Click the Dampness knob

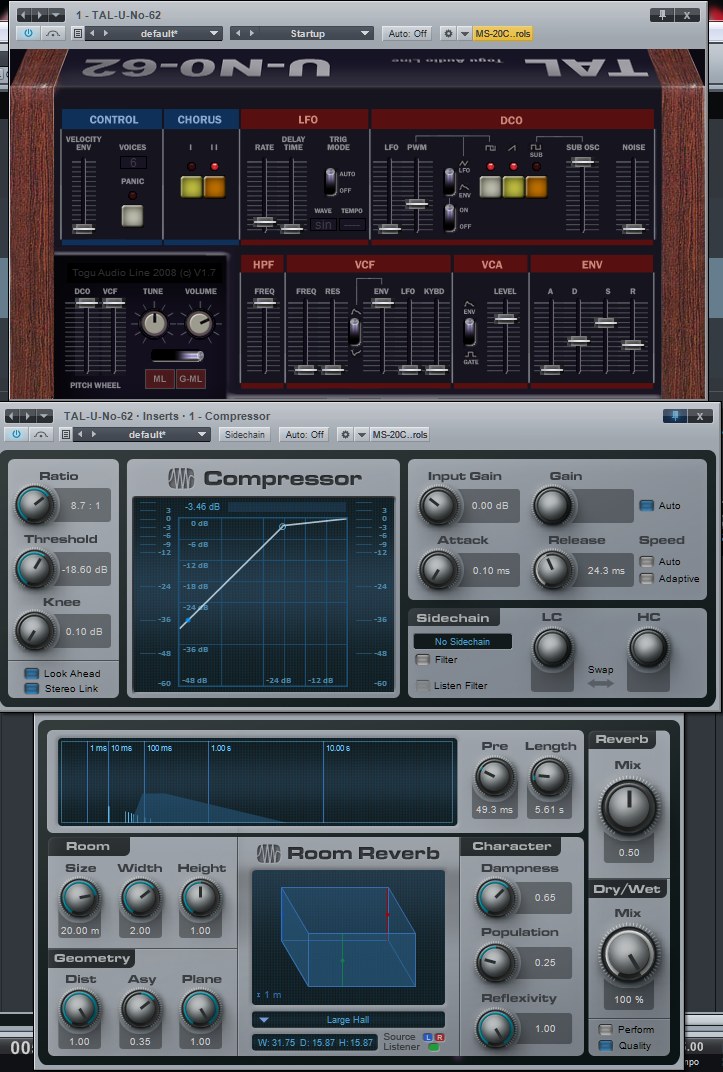(x=495, y=897)
